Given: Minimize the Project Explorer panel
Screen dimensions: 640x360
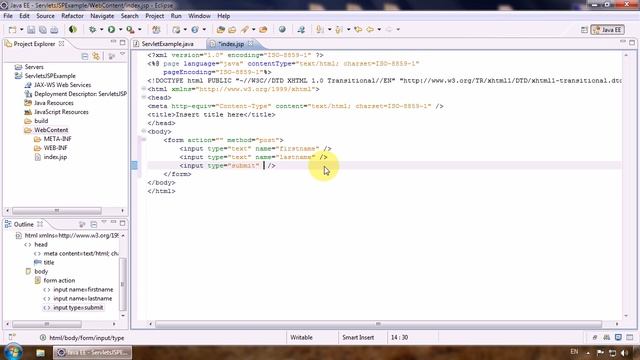Looking at the screenshot, I should click(x=113, y=42).
